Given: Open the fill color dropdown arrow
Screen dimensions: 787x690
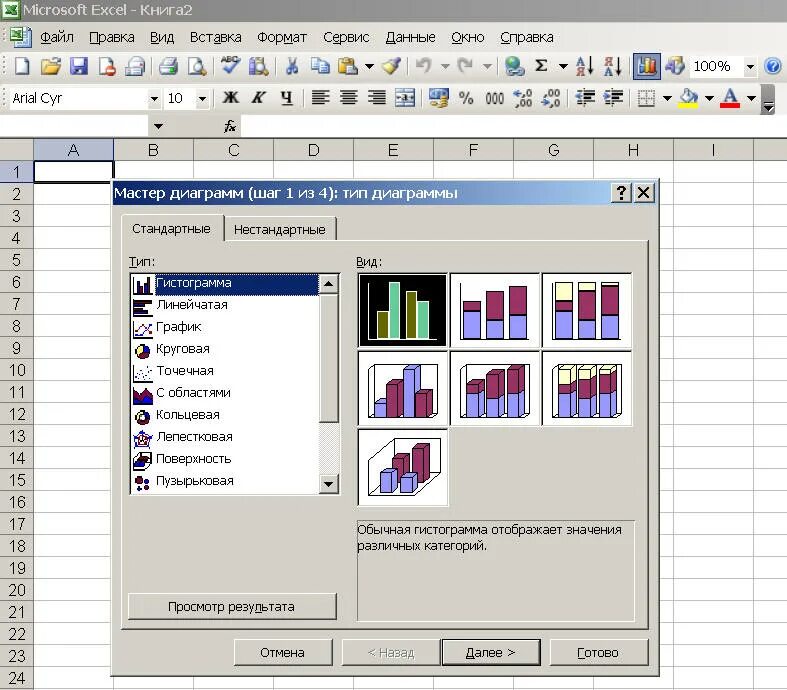Looking at the screenshot, I should click(709, 98).
